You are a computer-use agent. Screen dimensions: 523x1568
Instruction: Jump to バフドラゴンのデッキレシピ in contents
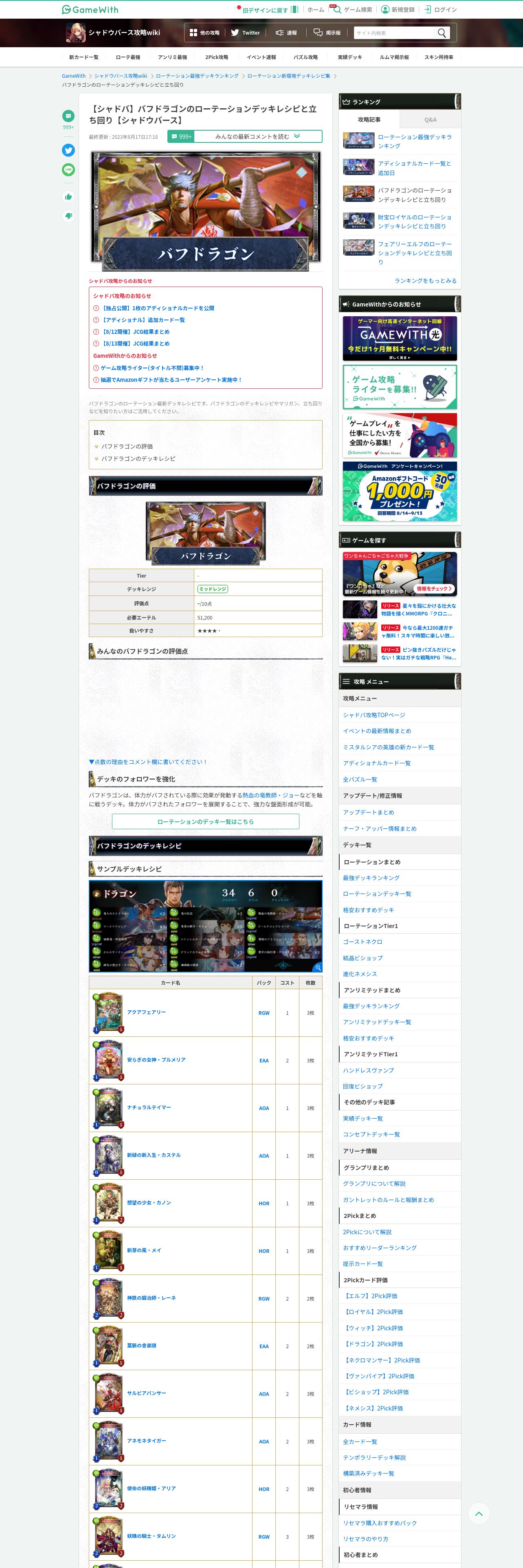tap(138, 458)
